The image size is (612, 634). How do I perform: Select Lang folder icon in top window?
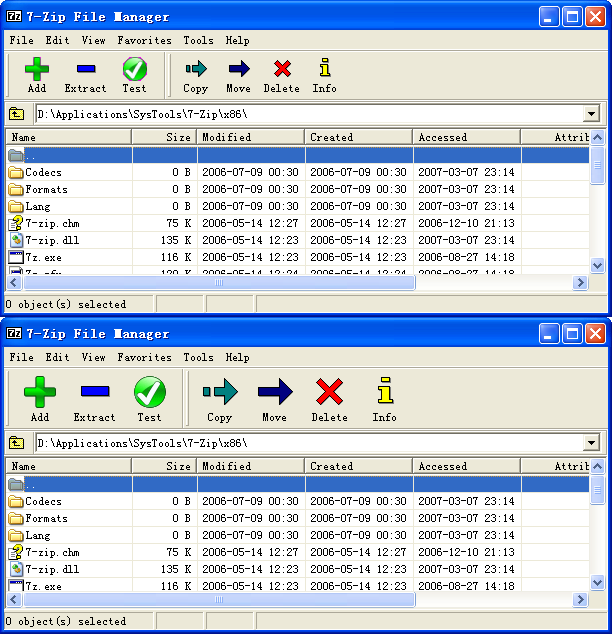pyautogui.click(x=16, y=206)
